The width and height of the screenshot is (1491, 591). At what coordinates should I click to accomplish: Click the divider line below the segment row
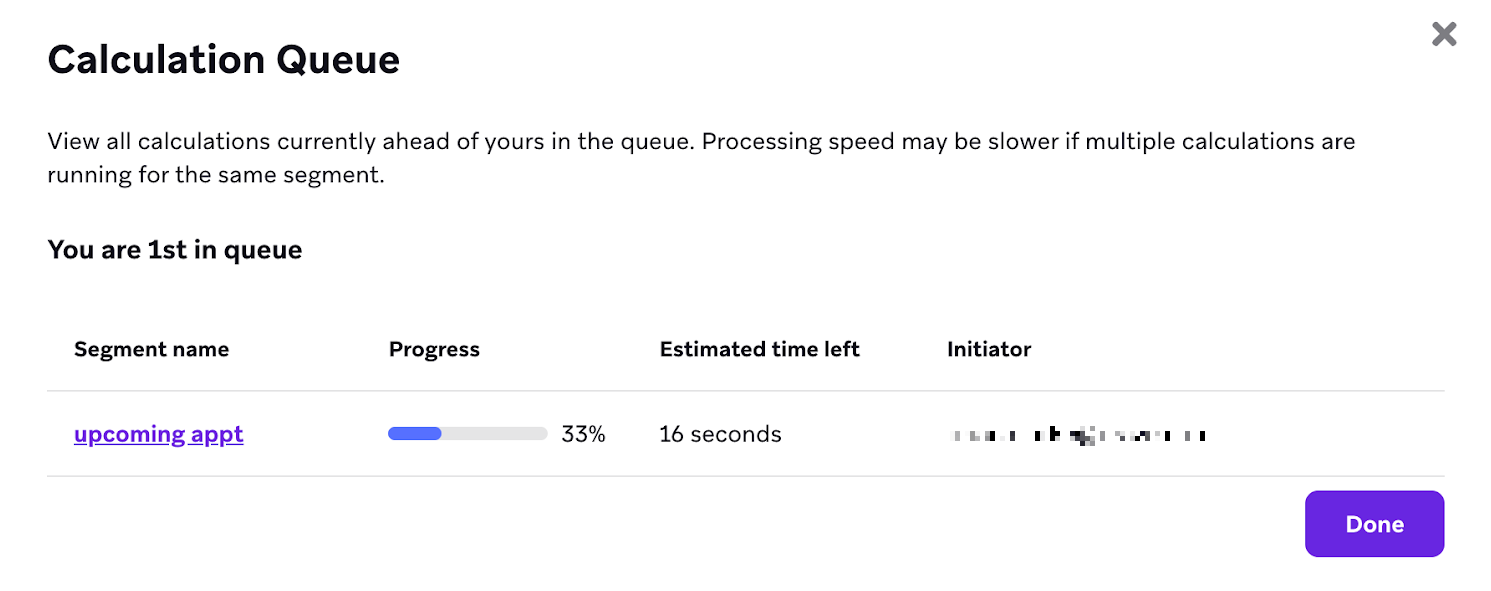745,476
